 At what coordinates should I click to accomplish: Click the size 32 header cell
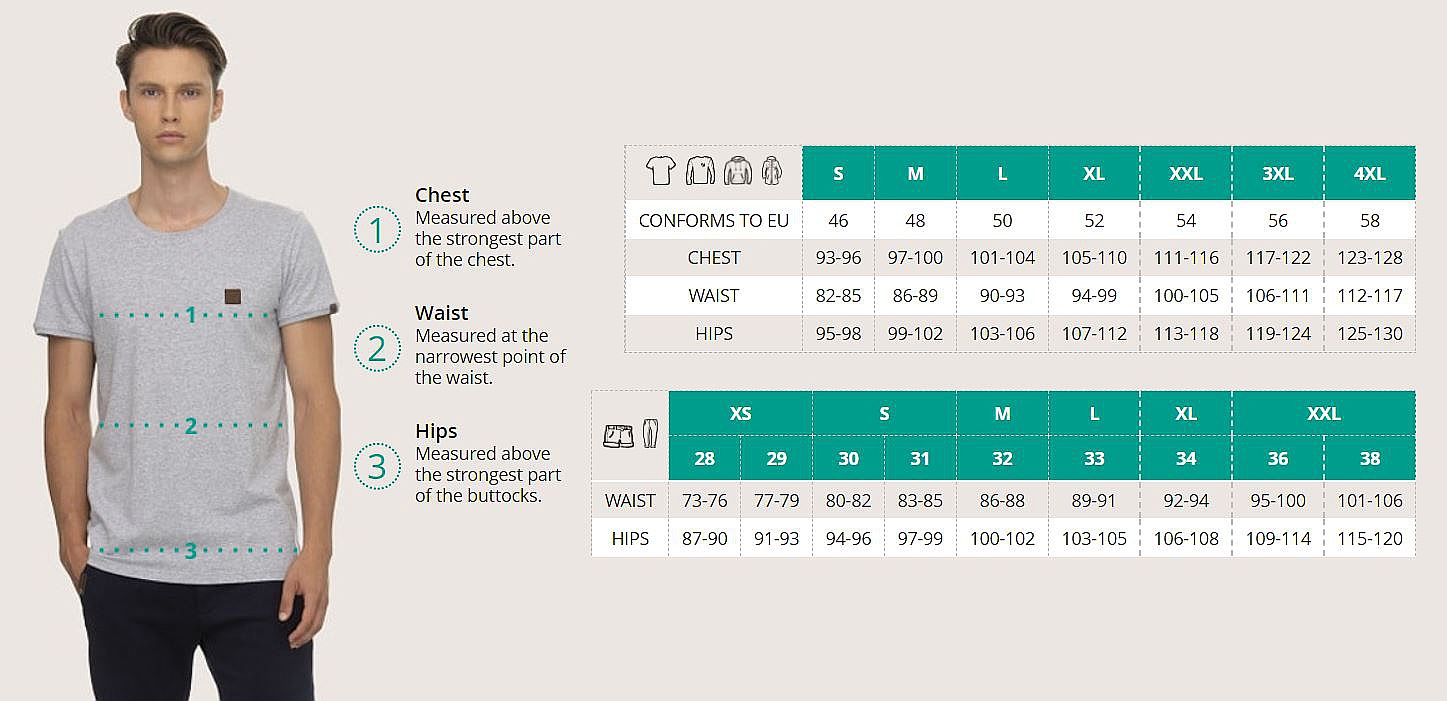coord(1002,459)
